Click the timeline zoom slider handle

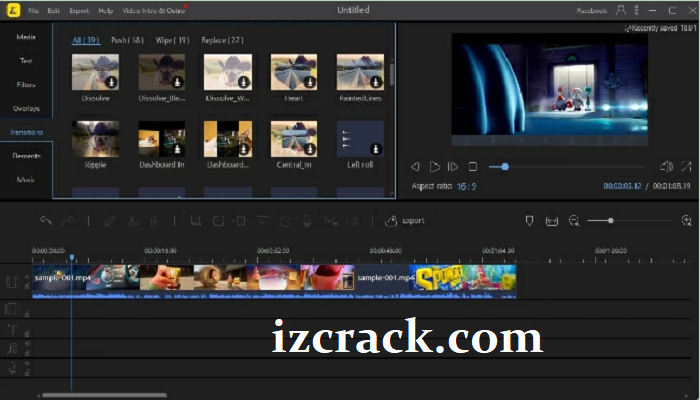(x=610, y=221)
